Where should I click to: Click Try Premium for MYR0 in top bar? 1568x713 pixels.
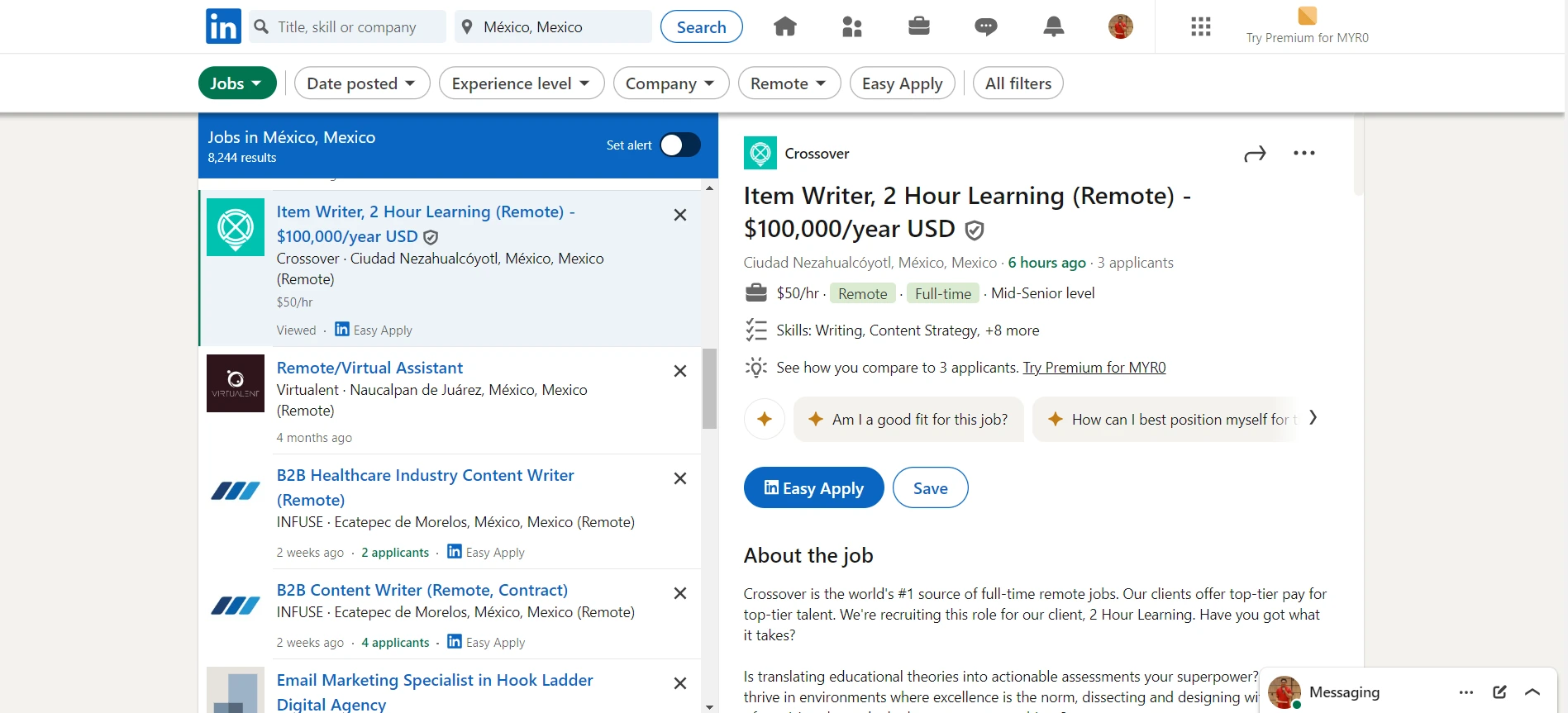pyautogui.click(x=1307, y=38)
